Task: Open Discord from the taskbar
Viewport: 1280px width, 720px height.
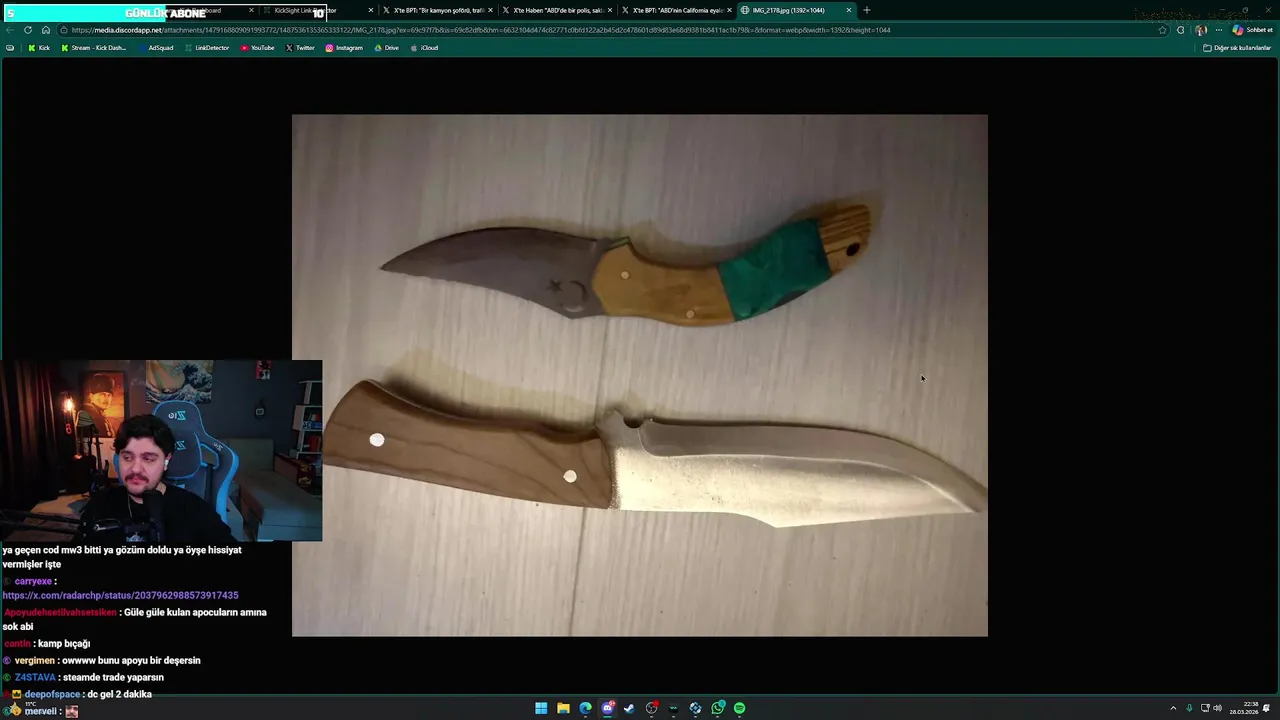Action: (607, 708)
